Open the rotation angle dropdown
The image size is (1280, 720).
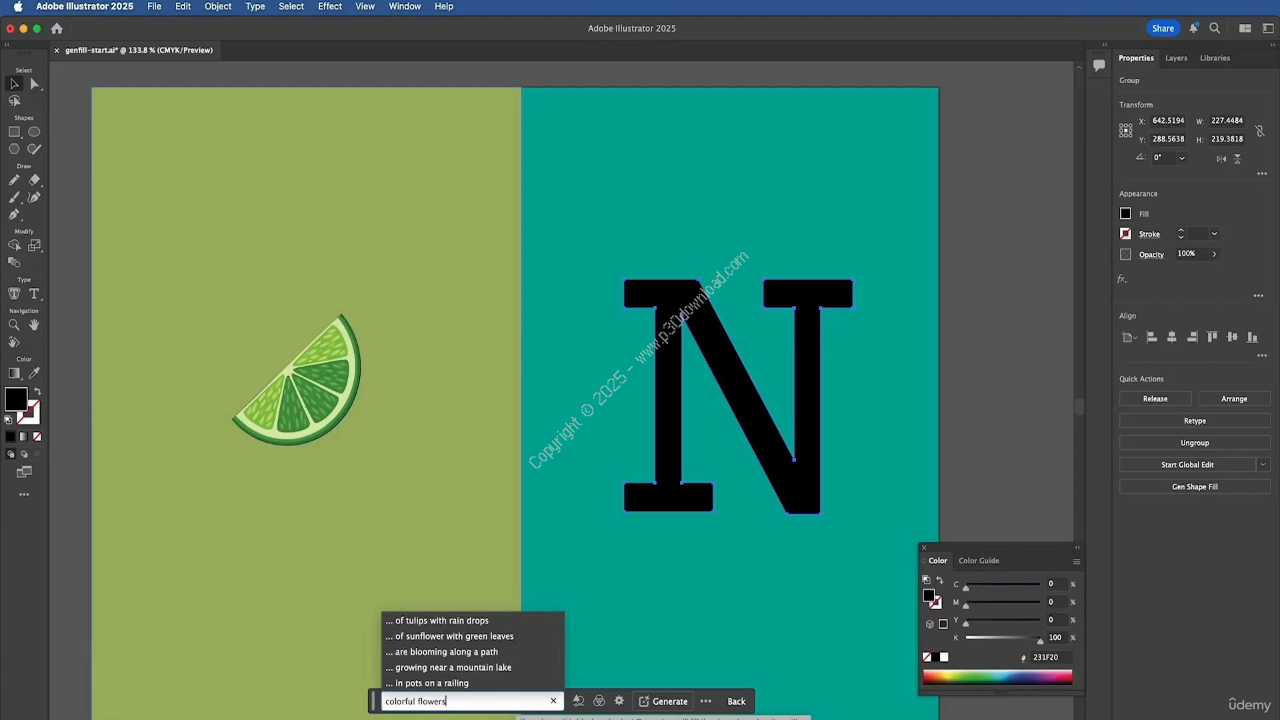pyautogui.click(x=1181, y=158)
